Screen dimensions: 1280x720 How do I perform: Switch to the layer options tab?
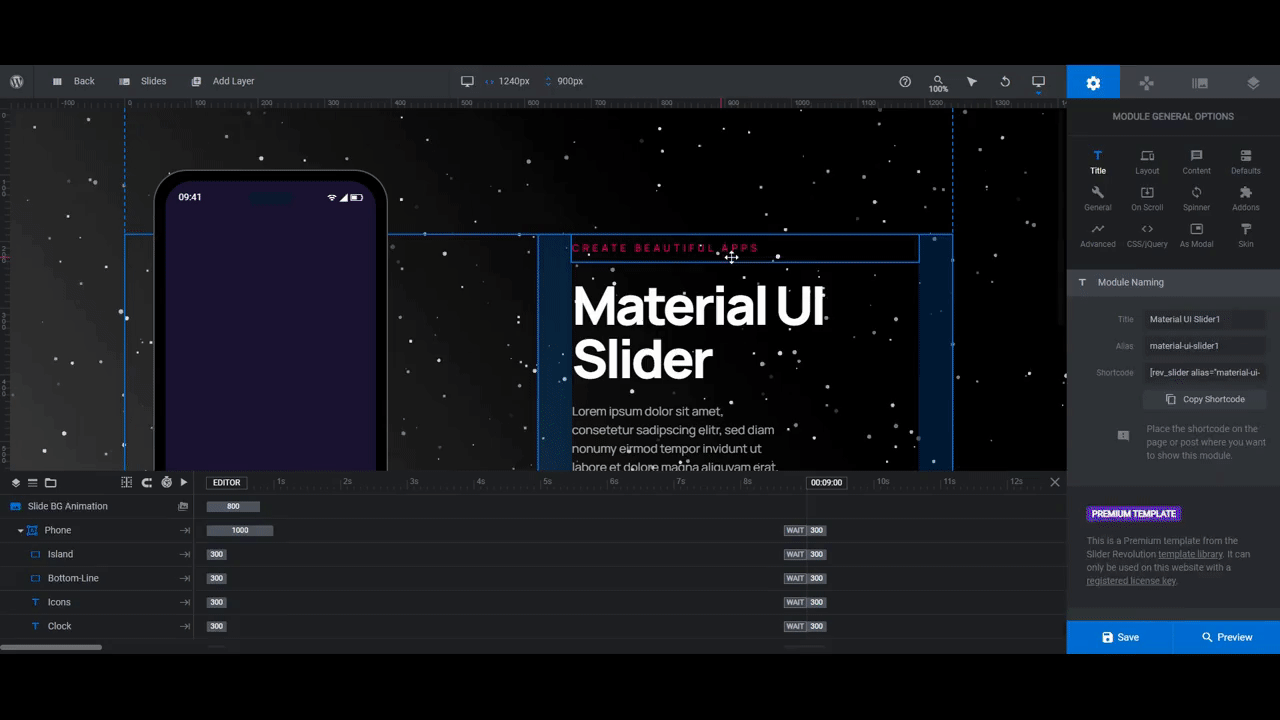[x=1253, y=83]
